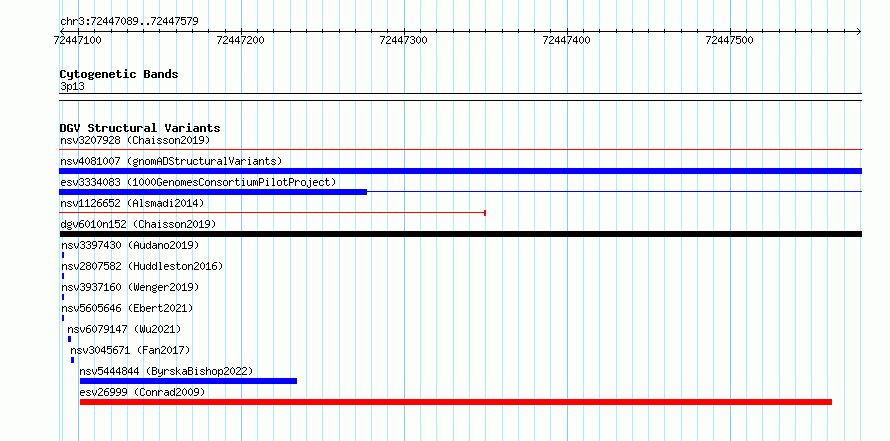
Task: Click the small blue nsv6079147 marker
Action: (x=70, y=339)
